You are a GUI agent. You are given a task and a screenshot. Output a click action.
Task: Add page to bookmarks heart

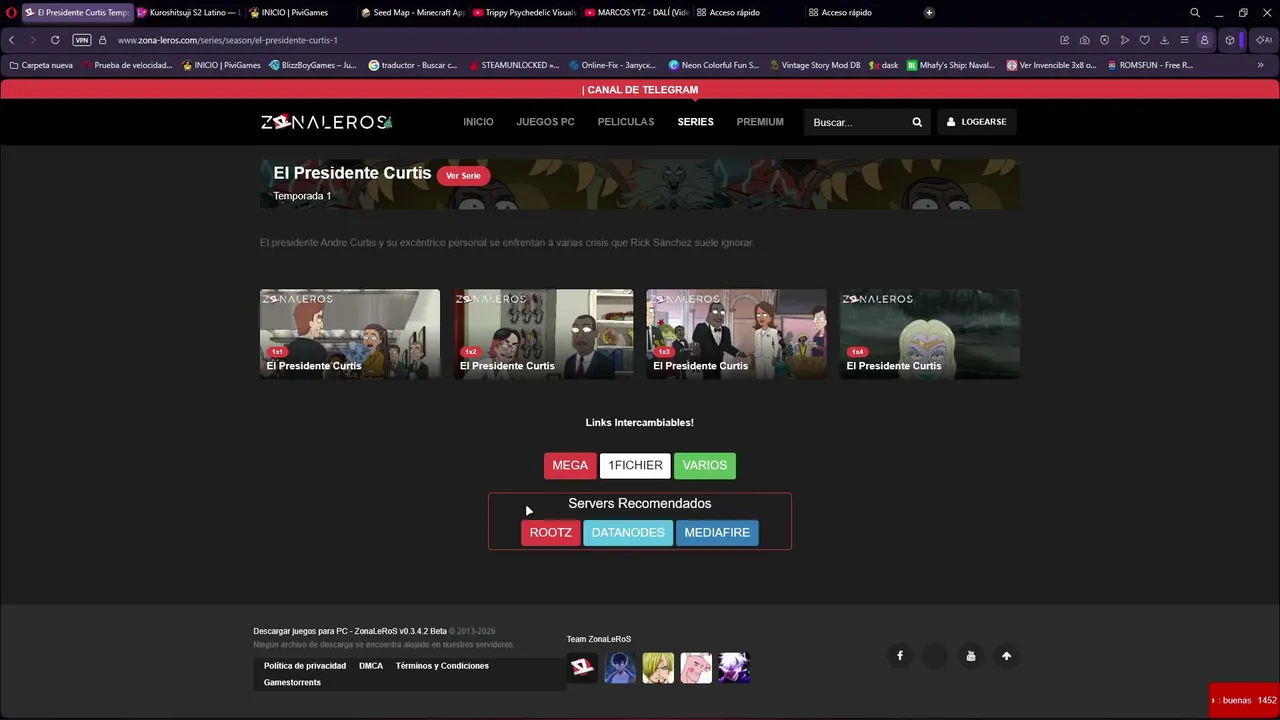pos(1145,40)
